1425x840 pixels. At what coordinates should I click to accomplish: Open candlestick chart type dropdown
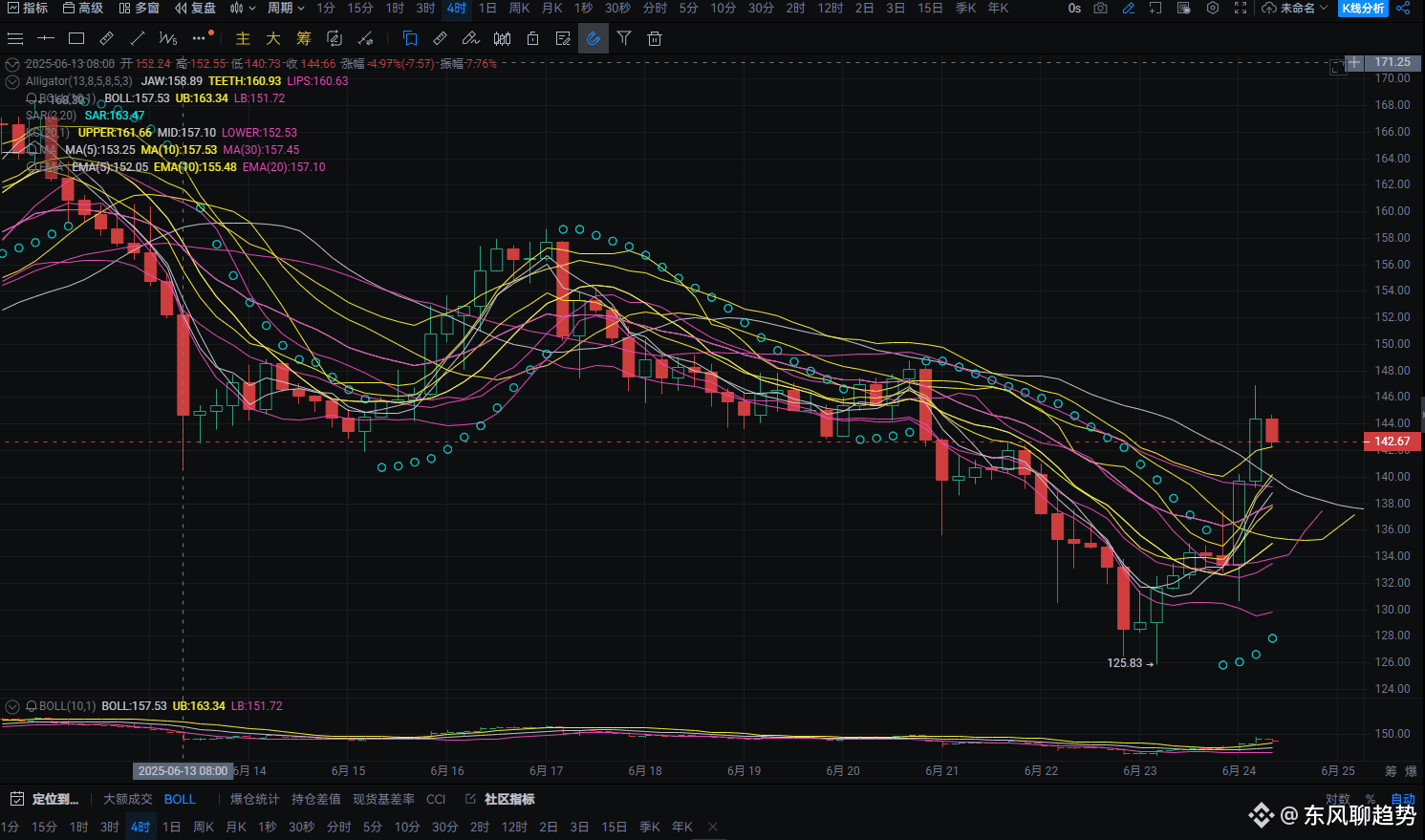tap(243, 8)
